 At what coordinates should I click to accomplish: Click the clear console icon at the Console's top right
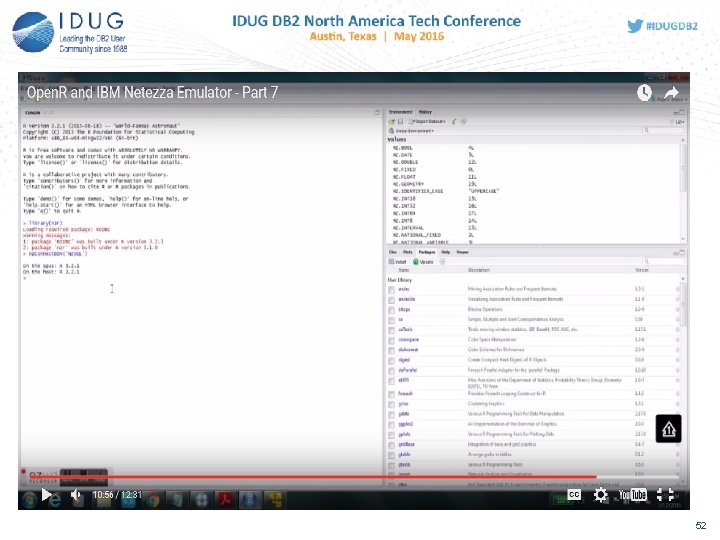click(377, 112)
